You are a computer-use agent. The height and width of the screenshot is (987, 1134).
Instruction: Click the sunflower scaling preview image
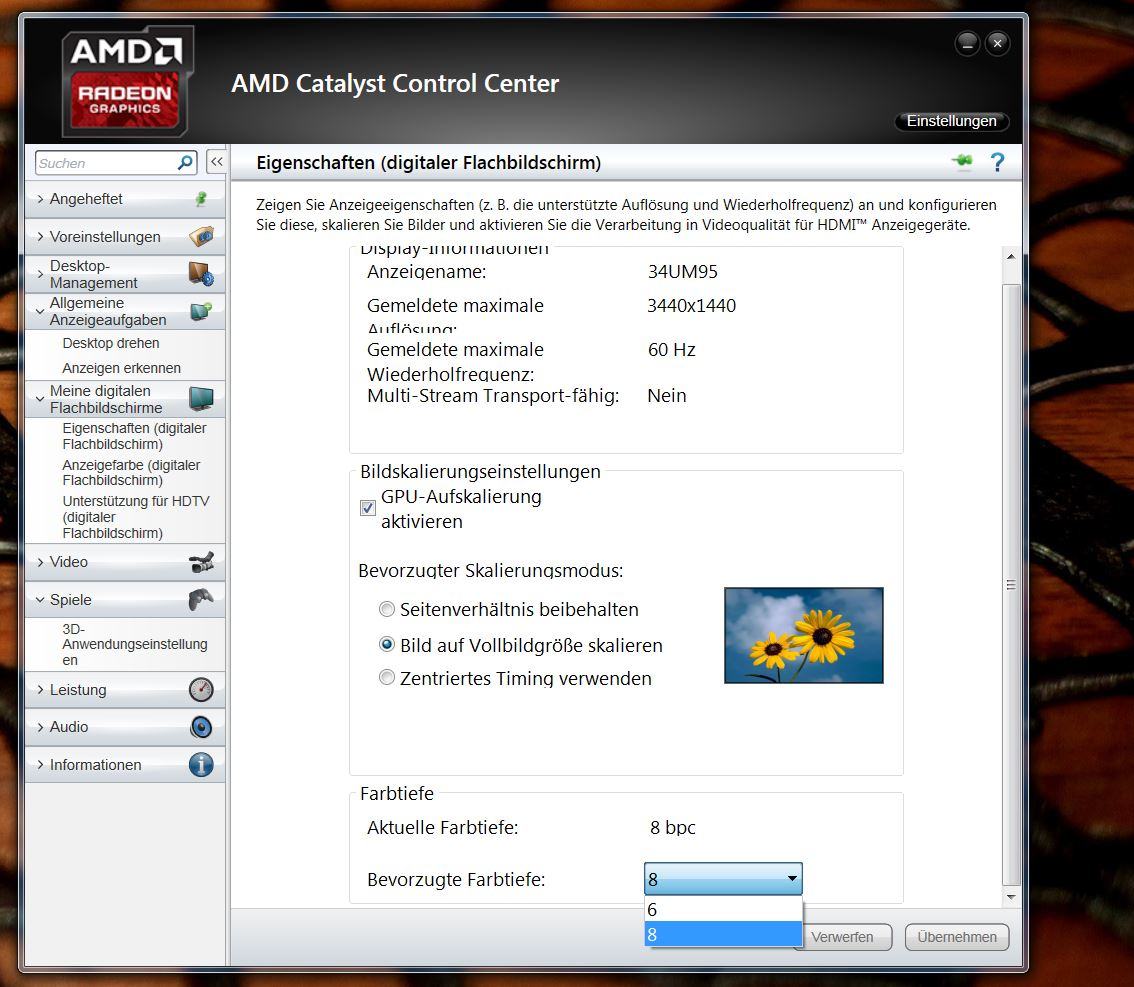tap(803, 635)
